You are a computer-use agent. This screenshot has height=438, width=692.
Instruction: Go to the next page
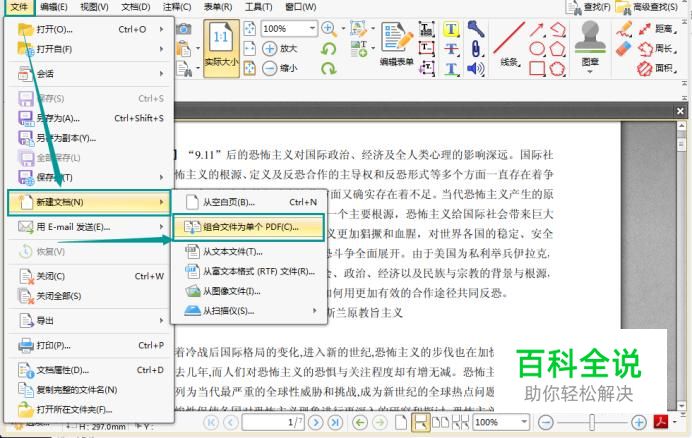pyautogui.click(x=315, y=423)
